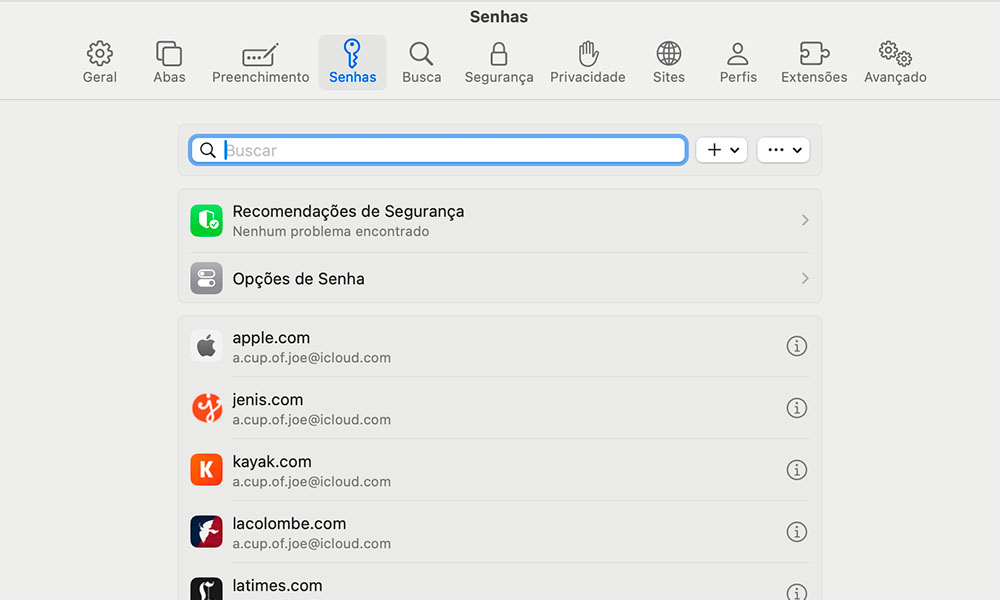
Task: Show info for the jenis.com account
Action: tap(797, 408)
